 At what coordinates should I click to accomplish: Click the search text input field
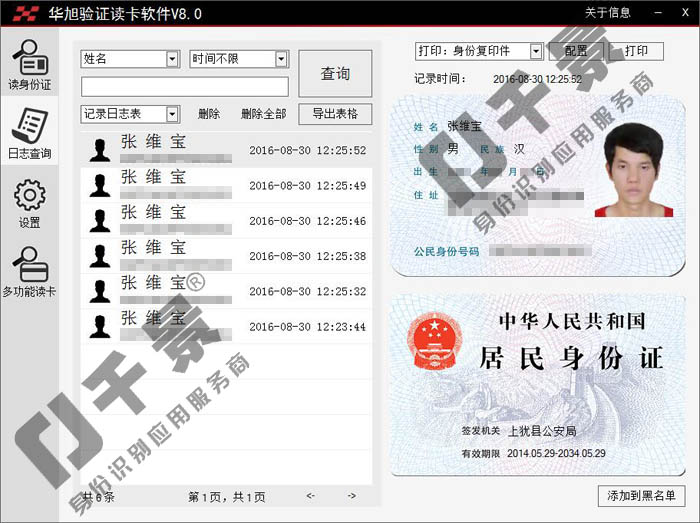click(x=185, y=87)
